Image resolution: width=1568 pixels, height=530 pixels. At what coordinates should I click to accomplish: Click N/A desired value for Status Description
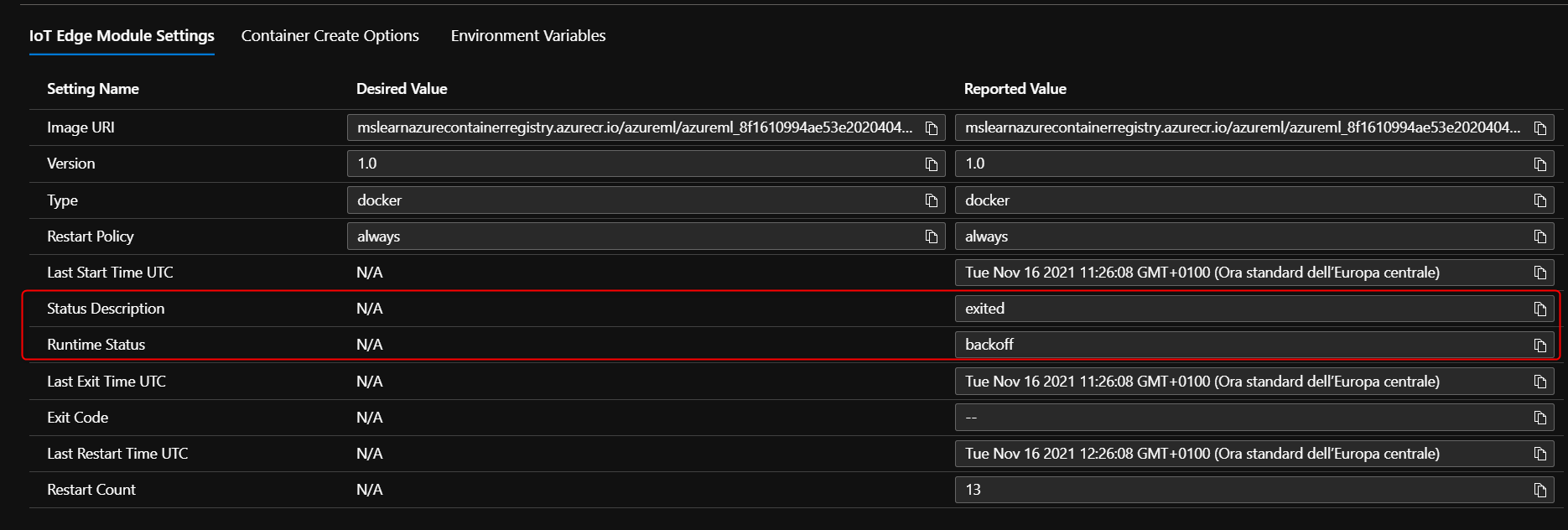coord(370,309)
